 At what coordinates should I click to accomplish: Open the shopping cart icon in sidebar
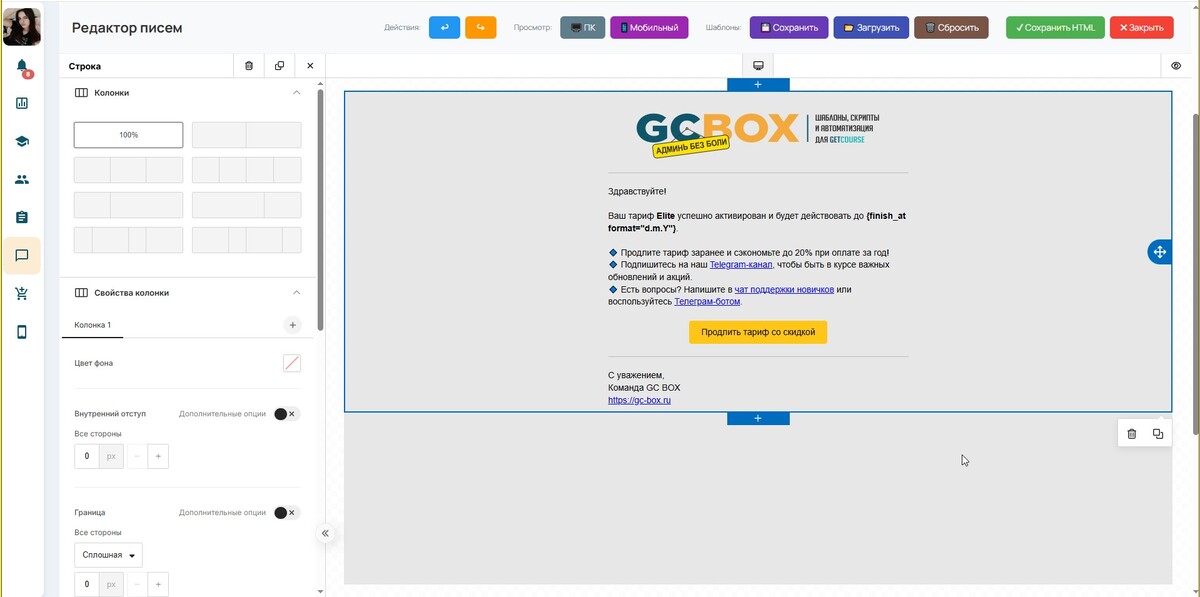click(x=22, y=294)
